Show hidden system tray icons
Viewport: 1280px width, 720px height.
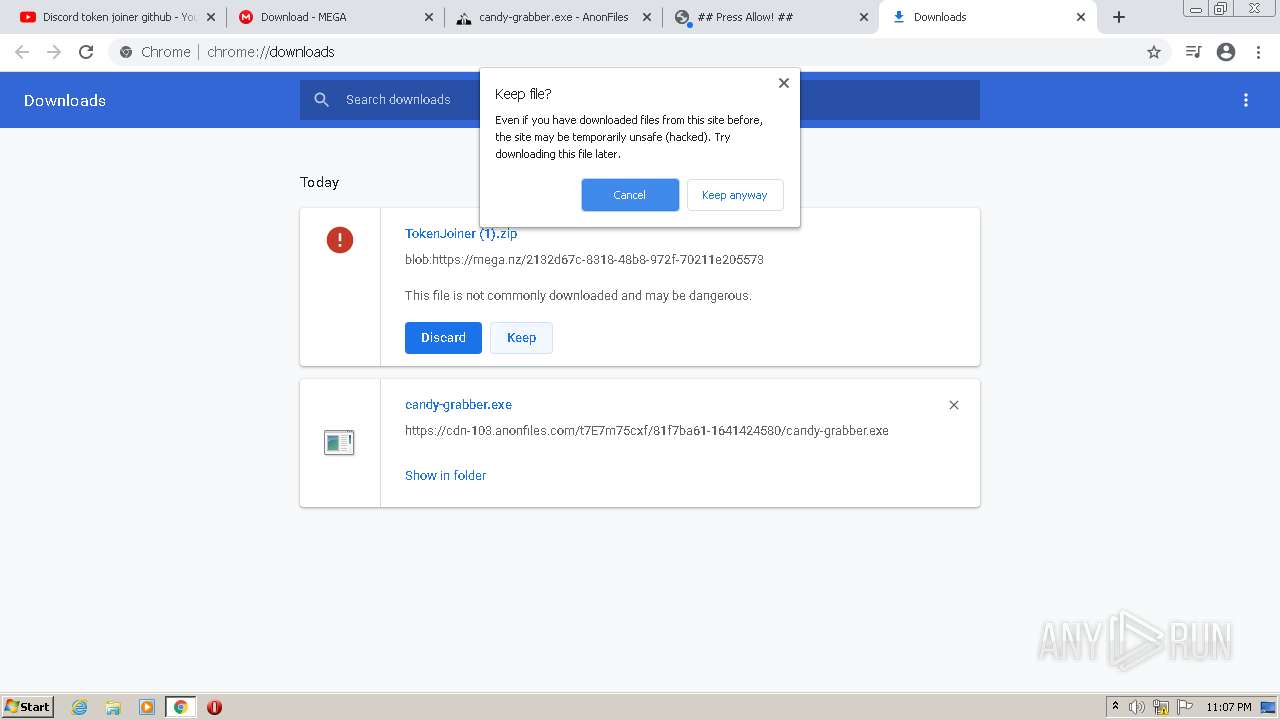(1115, 707)
